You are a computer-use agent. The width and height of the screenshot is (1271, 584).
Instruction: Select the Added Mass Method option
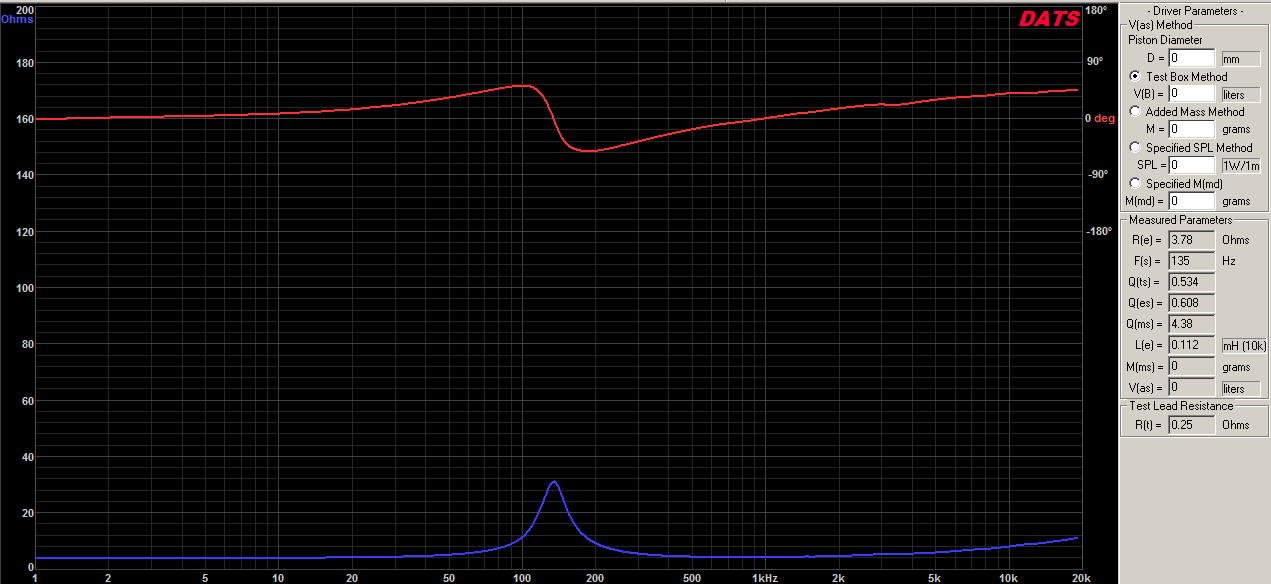click(1135, 112)
